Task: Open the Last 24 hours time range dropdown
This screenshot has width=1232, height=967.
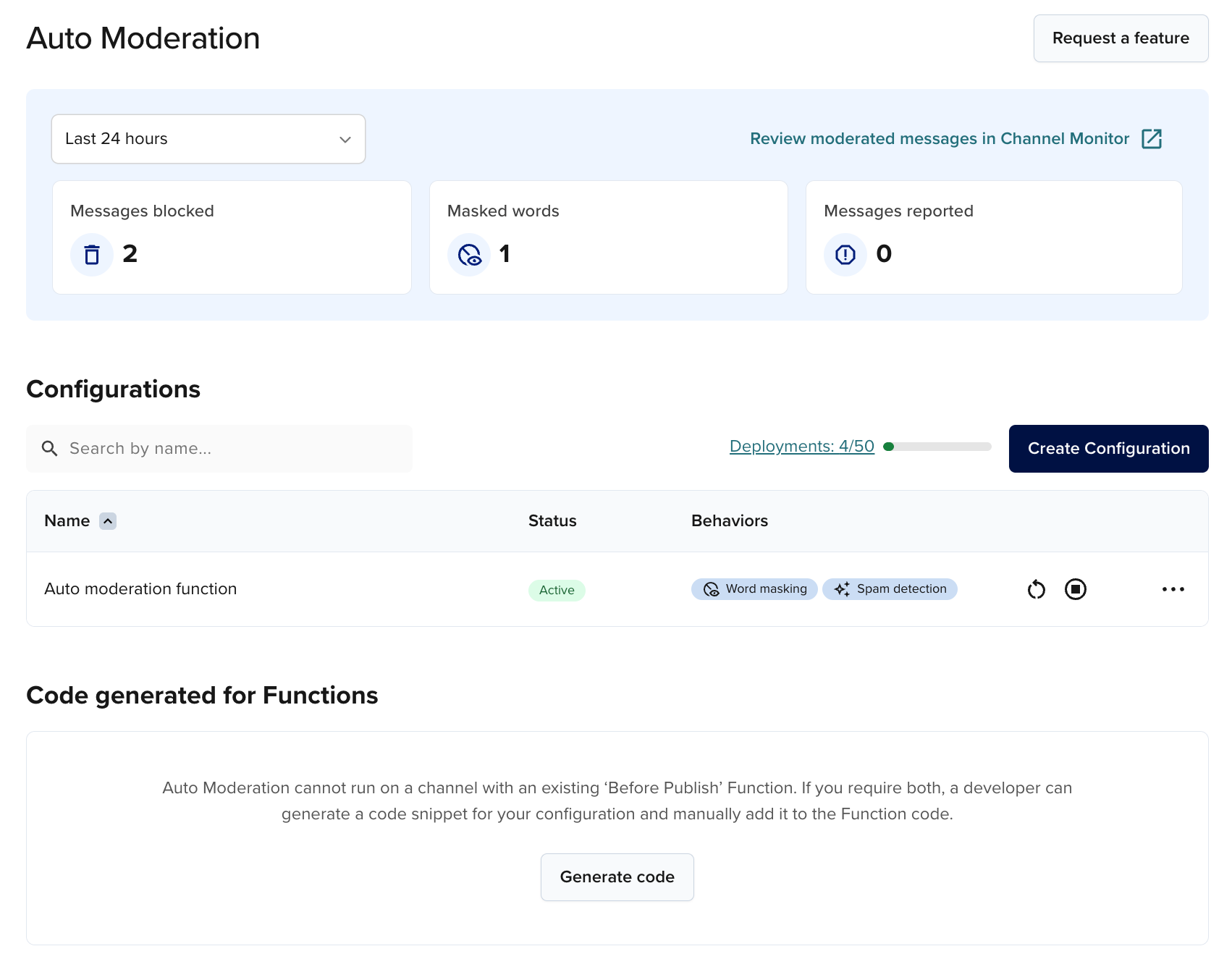Action: pos(208,139)
